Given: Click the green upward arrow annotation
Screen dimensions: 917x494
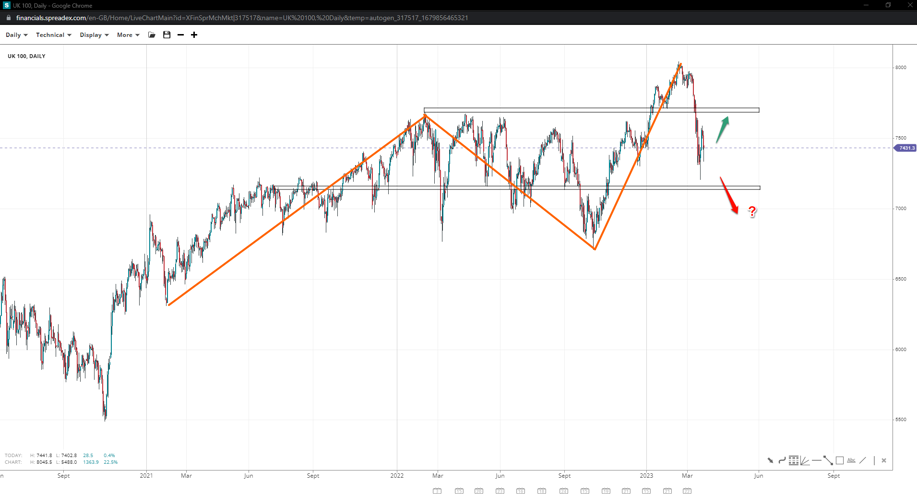Looking at the screenshot, I should [x=723, y=129].
